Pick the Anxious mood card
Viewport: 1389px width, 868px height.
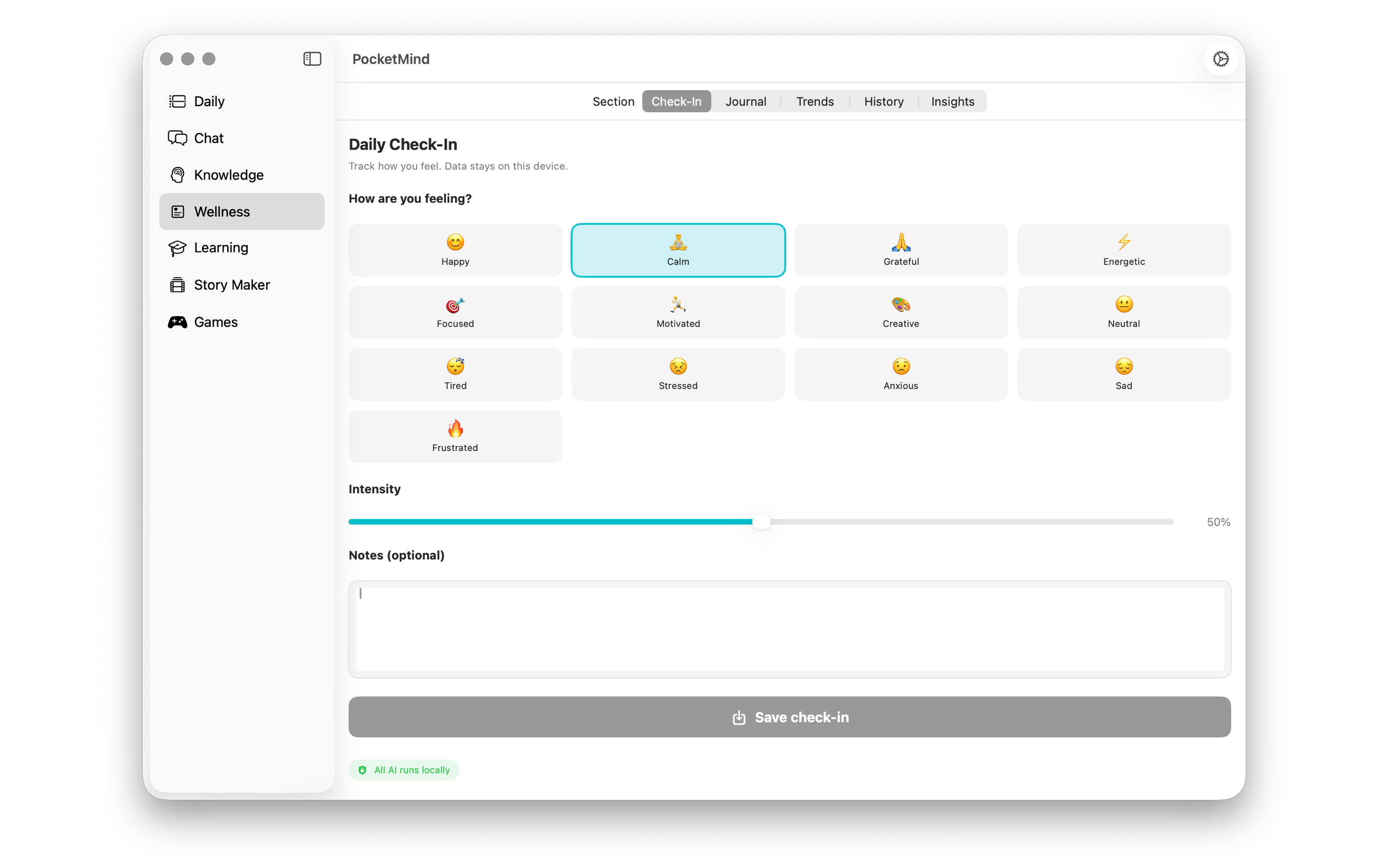(x=900, y=374)
